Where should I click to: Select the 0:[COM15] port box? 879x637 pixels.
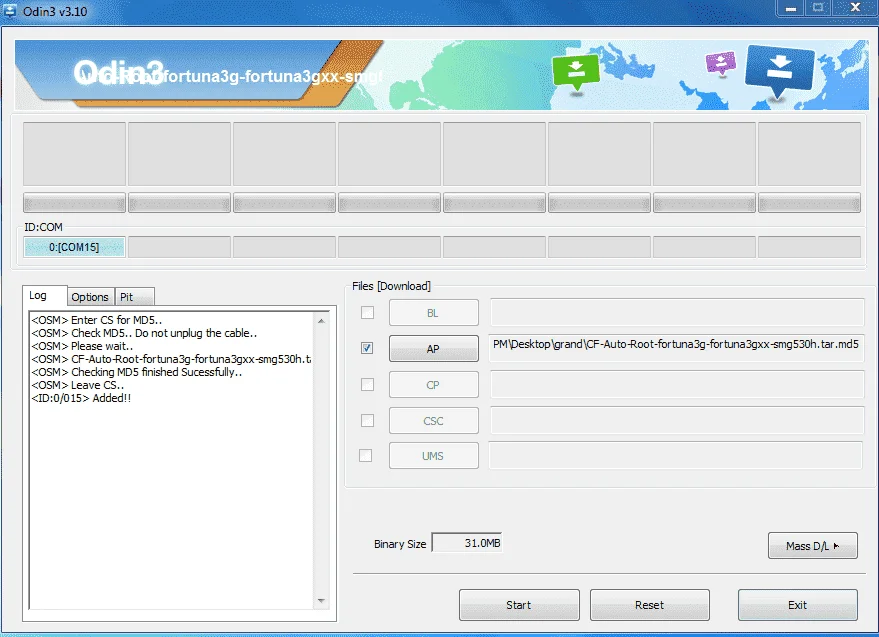(x=74, y=247)
